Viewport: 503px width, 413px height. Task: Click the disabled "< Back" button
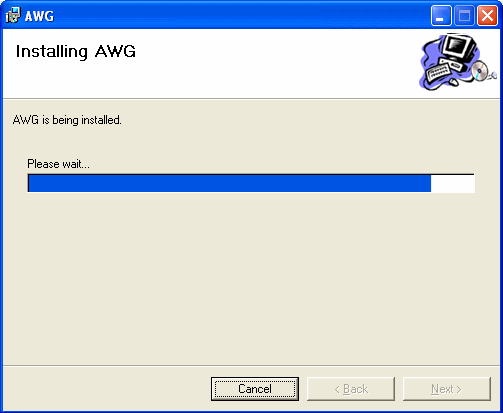(x=351, y=389)
